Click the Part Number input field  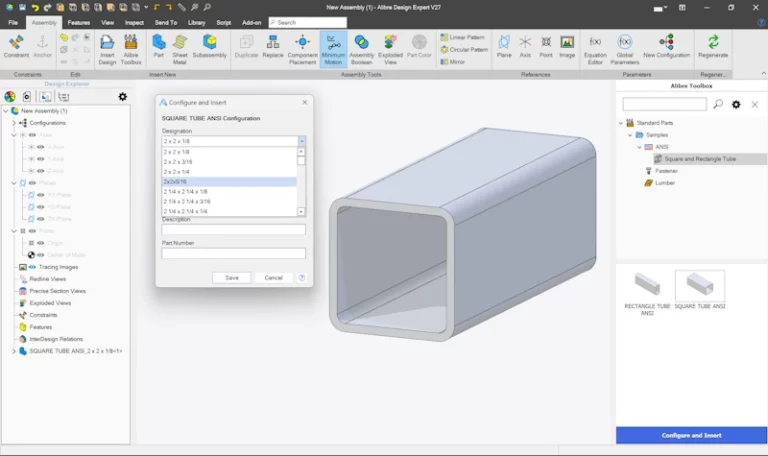[234, 253]
